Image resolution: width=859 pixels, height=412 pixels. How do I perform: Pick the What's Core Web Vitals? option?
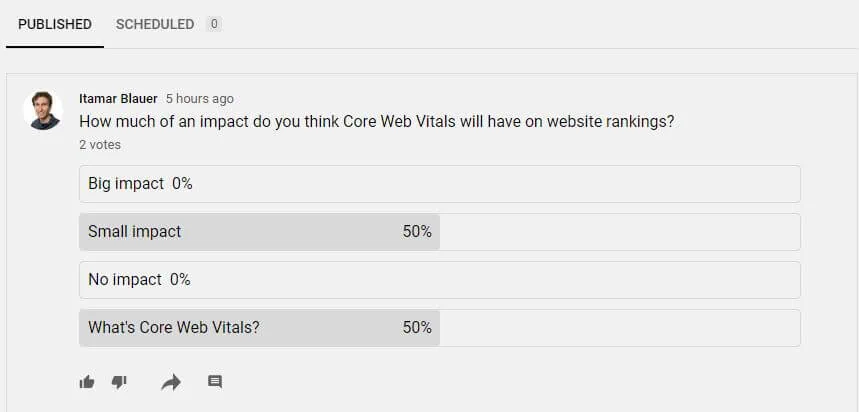(x=440, y=328)
